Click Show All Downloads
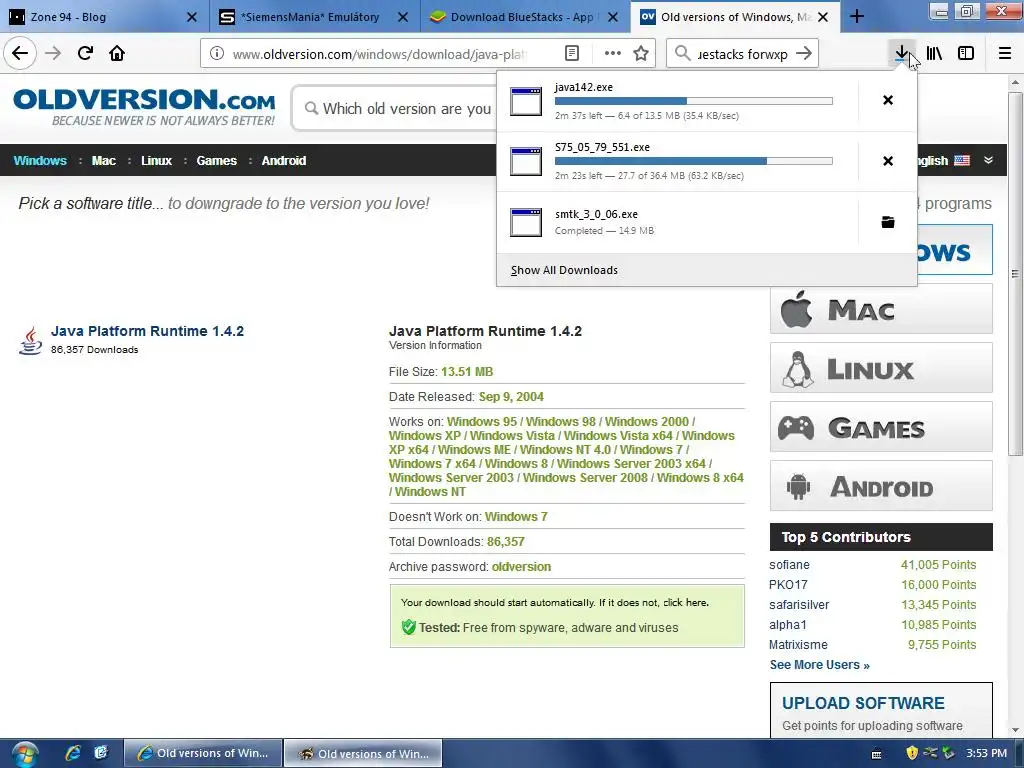 [564, 270]
